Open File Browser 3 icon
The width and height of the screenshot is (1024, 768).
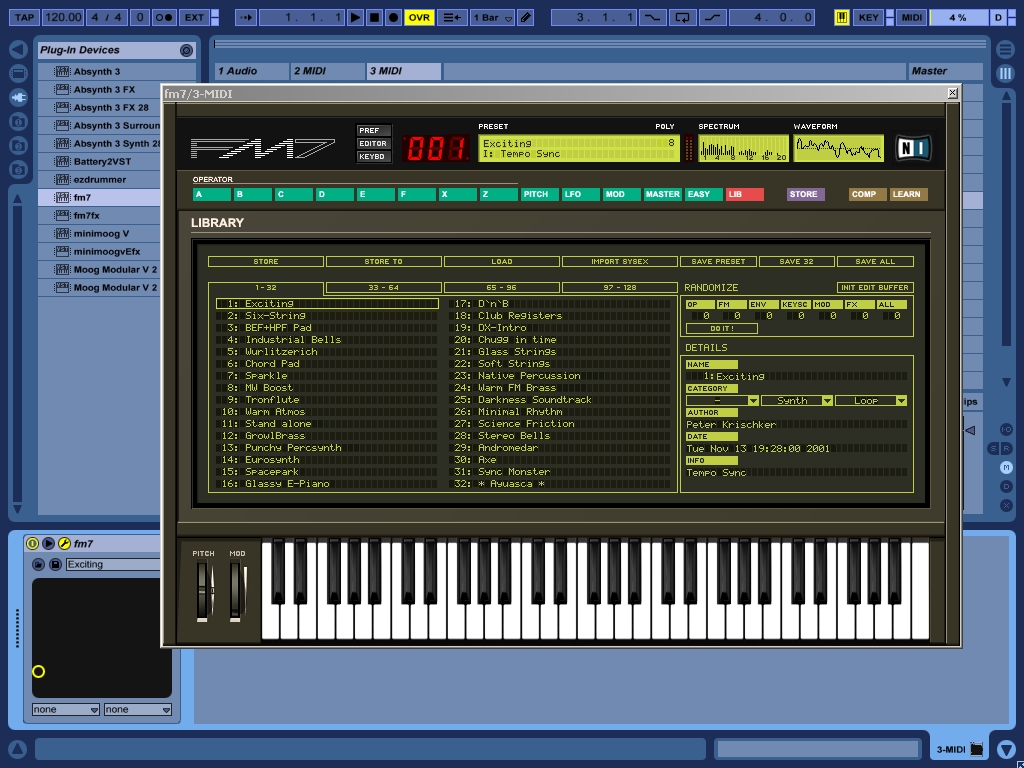(x=18, y=170)
